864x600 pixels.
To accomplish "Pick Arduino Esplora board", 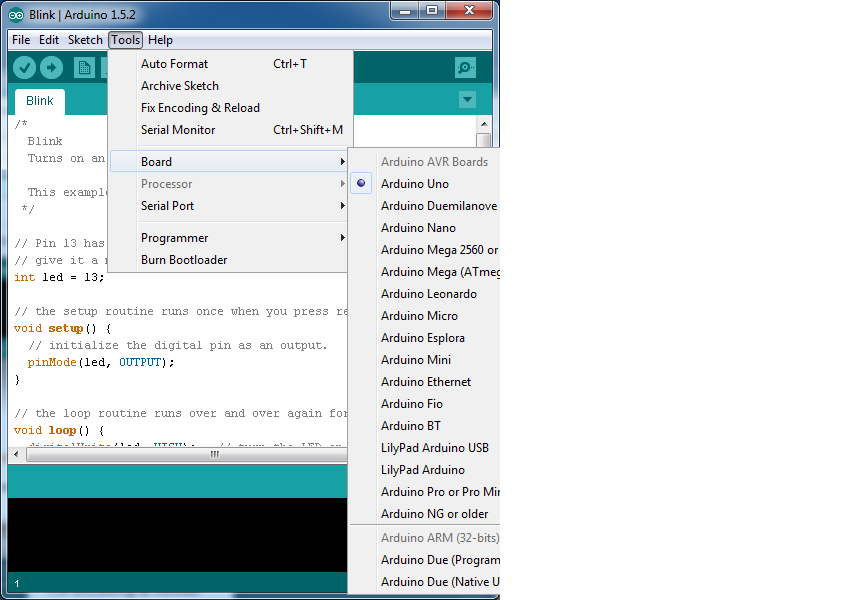I will point(425,338).
